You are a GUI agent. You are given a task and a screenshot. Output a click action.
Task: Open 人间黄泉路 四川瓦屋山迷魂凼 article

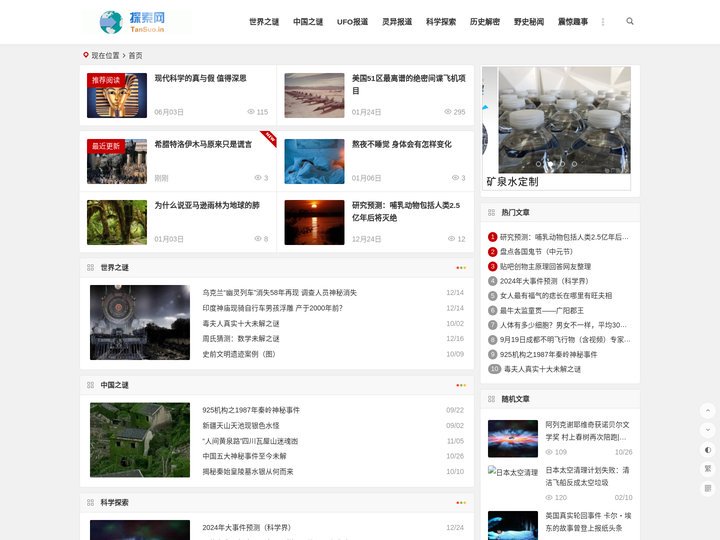(x=250, y=441)
